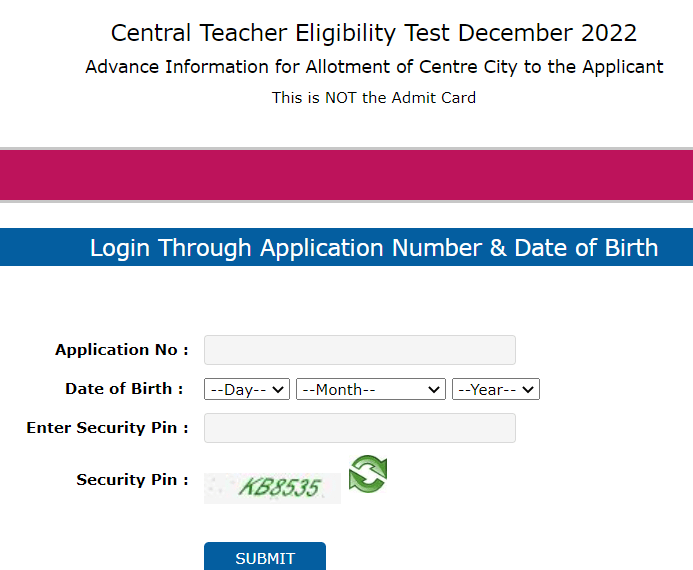
Task: Click the arrow on the --Day-- selector
Action: click(x=278, y=389)
